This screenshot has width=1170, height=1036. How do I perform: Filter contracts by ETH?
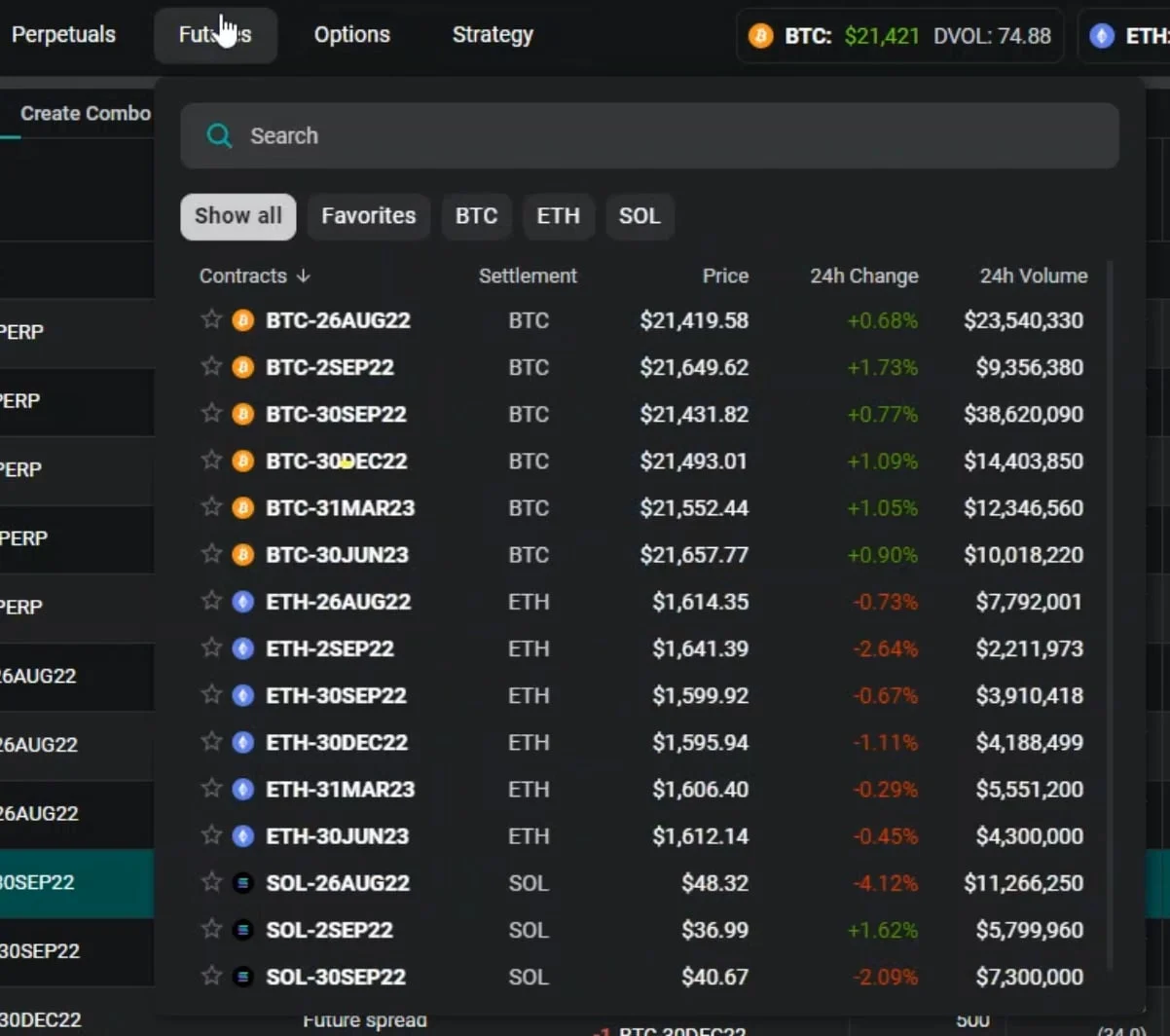[559, 216]
